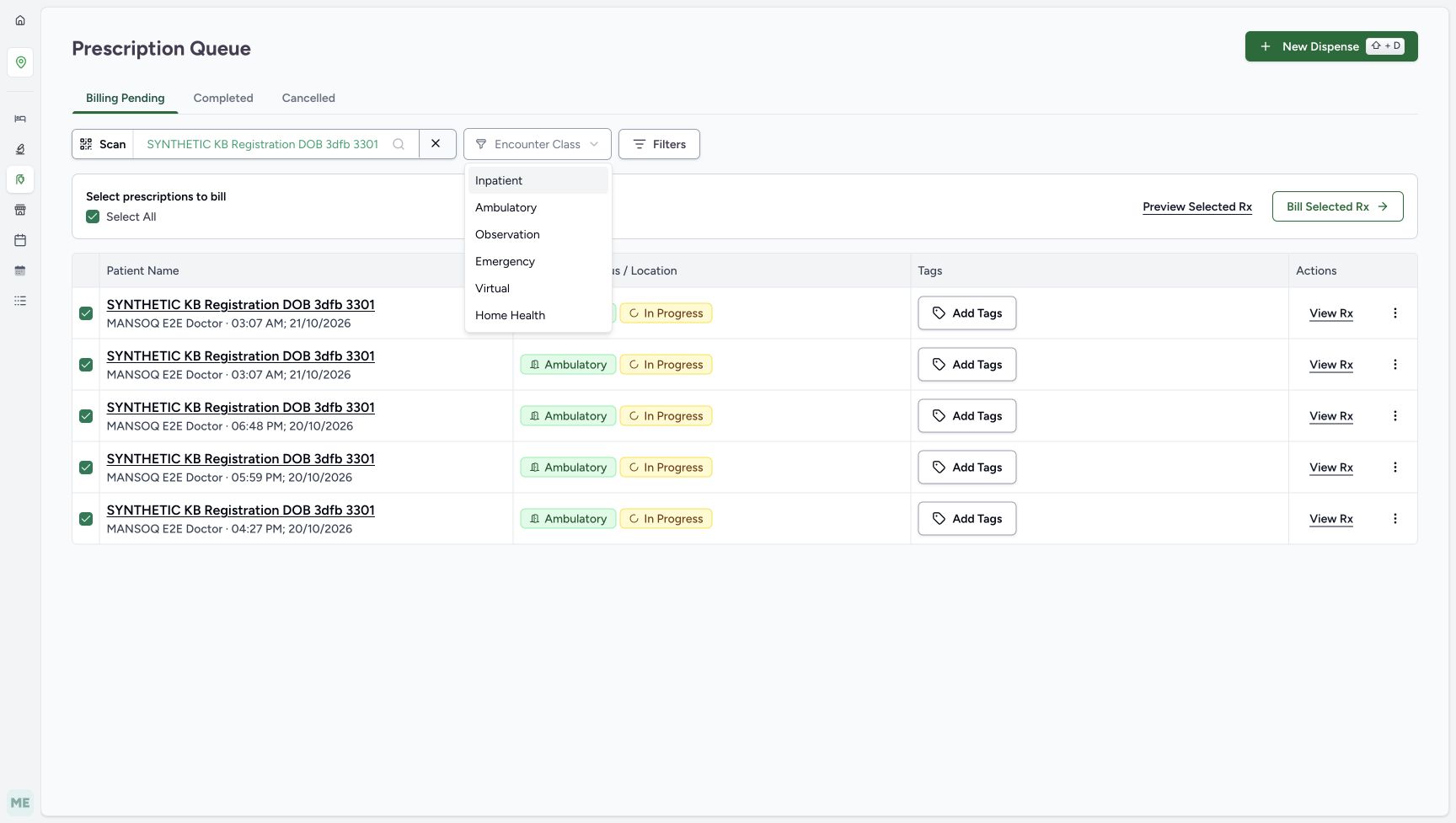
Task: Click Bill Selected Rx button
Action: coord(1338,206)
